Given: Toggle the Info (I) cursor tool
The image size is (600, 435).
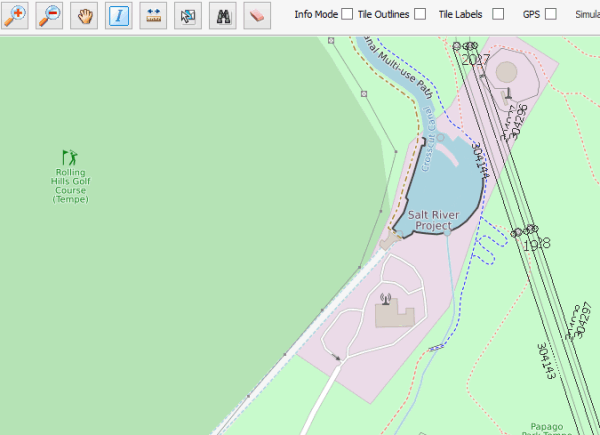Looking at the screenshot, I should (119, 15).
